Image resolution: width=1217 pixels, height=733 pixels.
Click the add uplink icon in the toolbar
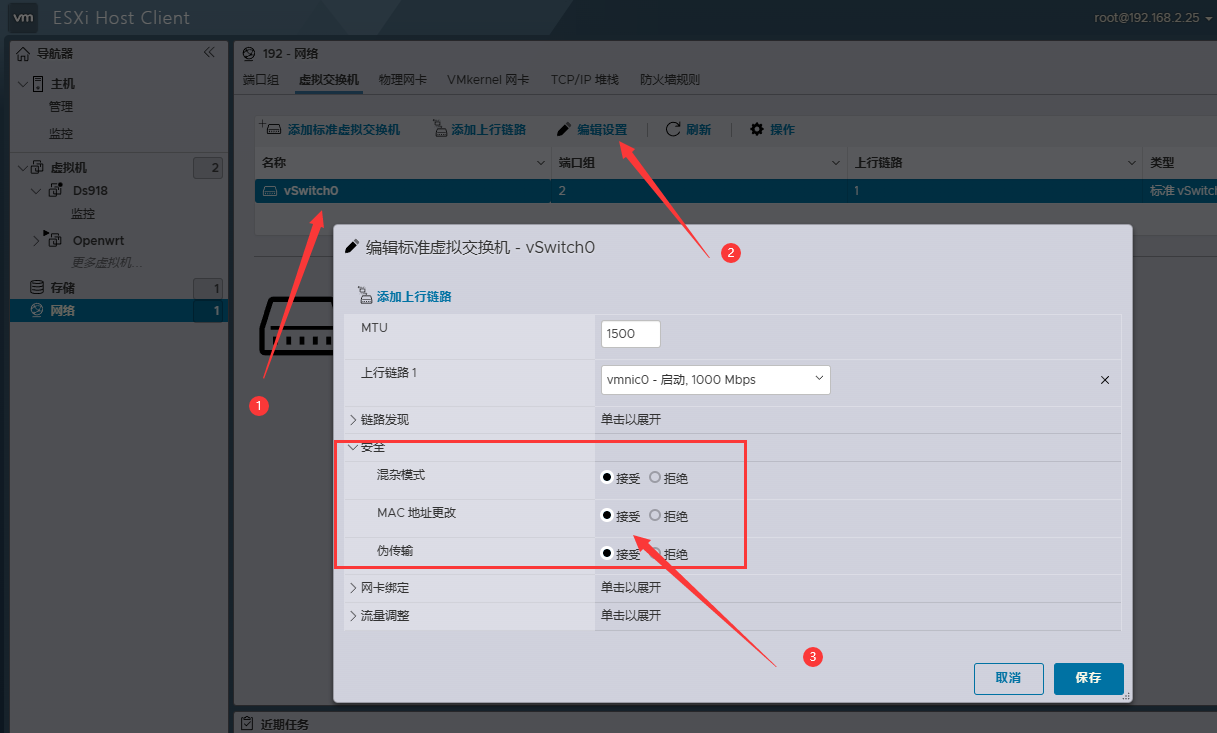440,128
